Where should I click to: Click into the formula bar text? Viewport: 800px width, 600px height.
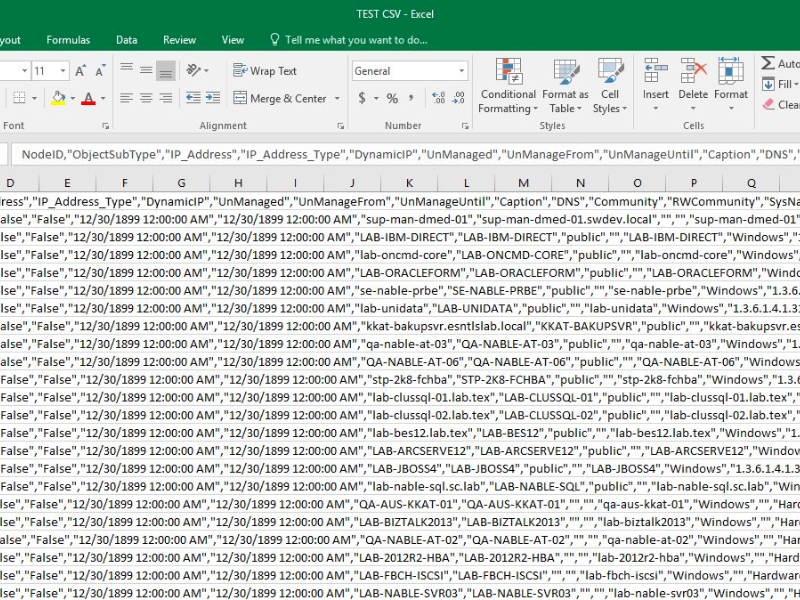coord(406,155)
